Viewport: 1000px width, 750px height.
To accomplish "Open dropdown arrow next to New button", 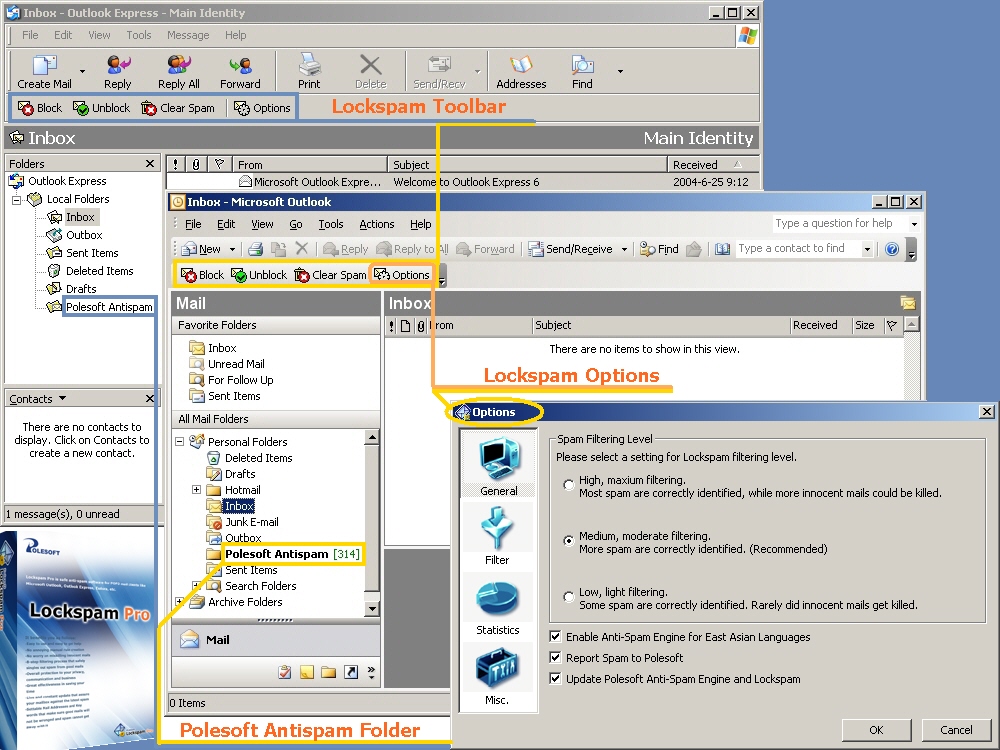I will pos(233,249).
